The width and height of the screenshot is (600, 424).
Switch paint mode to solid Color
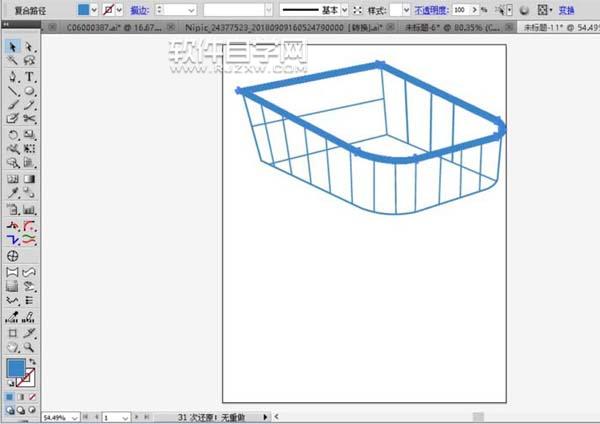9,396
